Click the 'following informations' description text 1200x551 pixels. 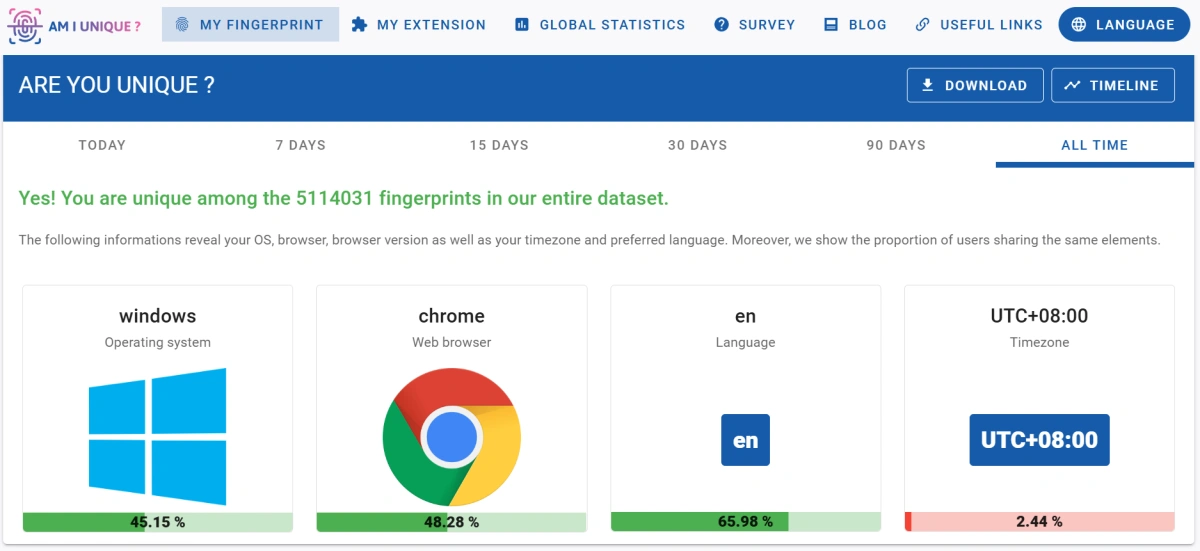point(589,240)
